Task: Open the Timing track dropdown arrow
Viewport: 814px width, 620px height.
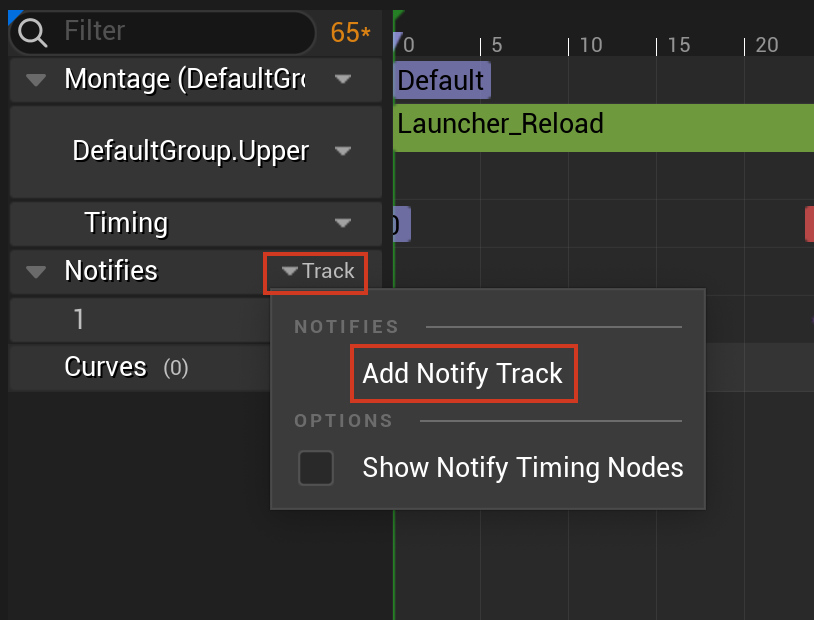Action: click(x=343, y=223)
